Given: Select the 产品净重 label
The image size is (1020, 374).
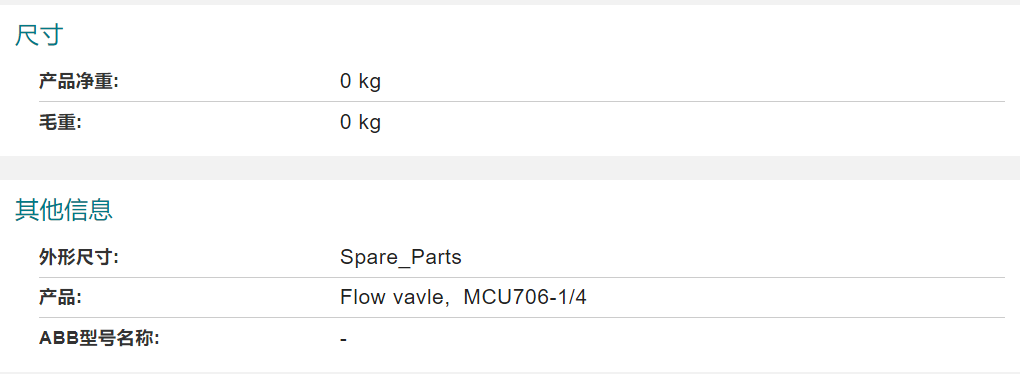Looking at the screenshot, I should (x=79, y=82).
